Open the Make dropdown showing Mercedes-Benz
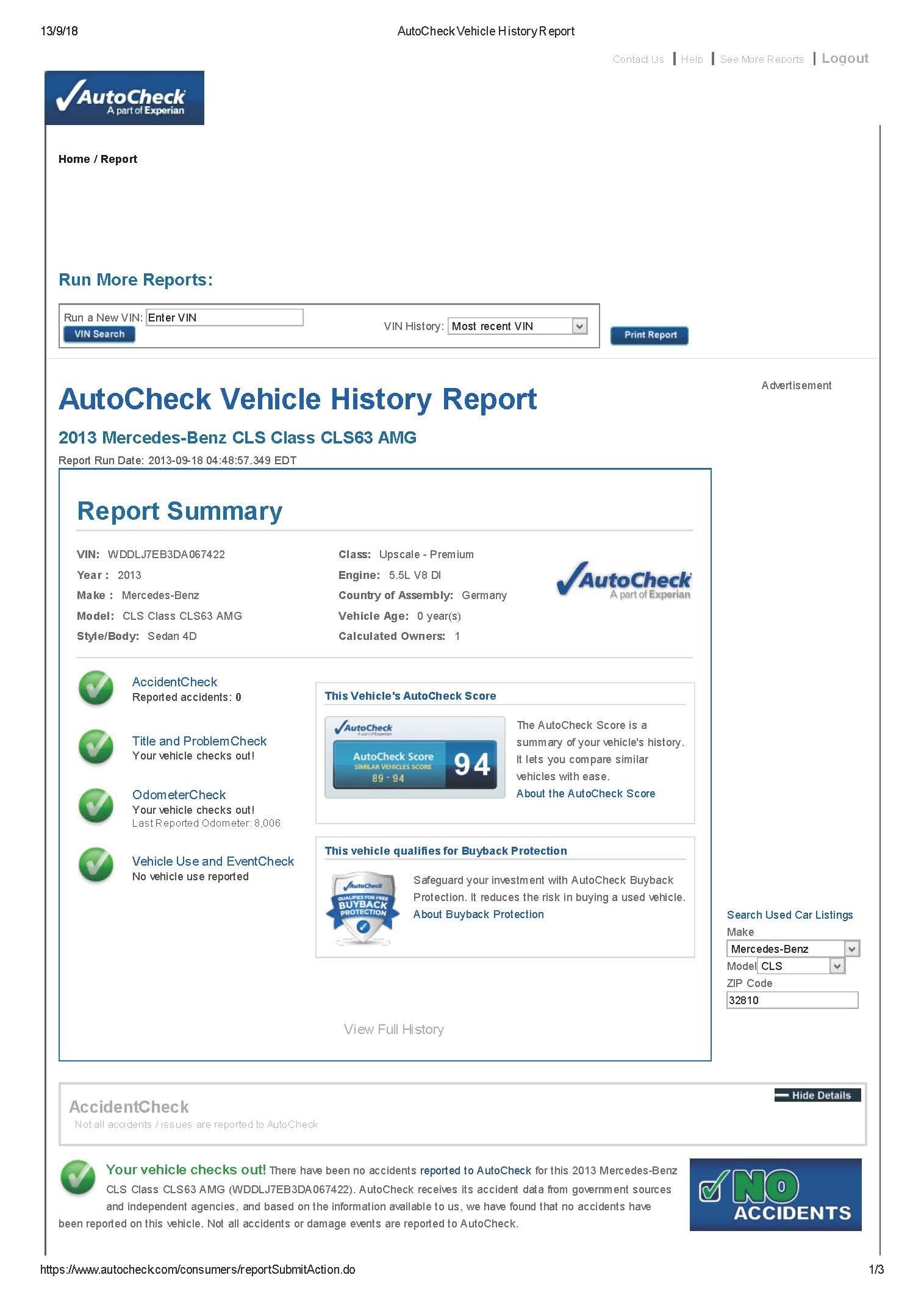This screenshot has width=924, height=1300. [x=793, y=949]
